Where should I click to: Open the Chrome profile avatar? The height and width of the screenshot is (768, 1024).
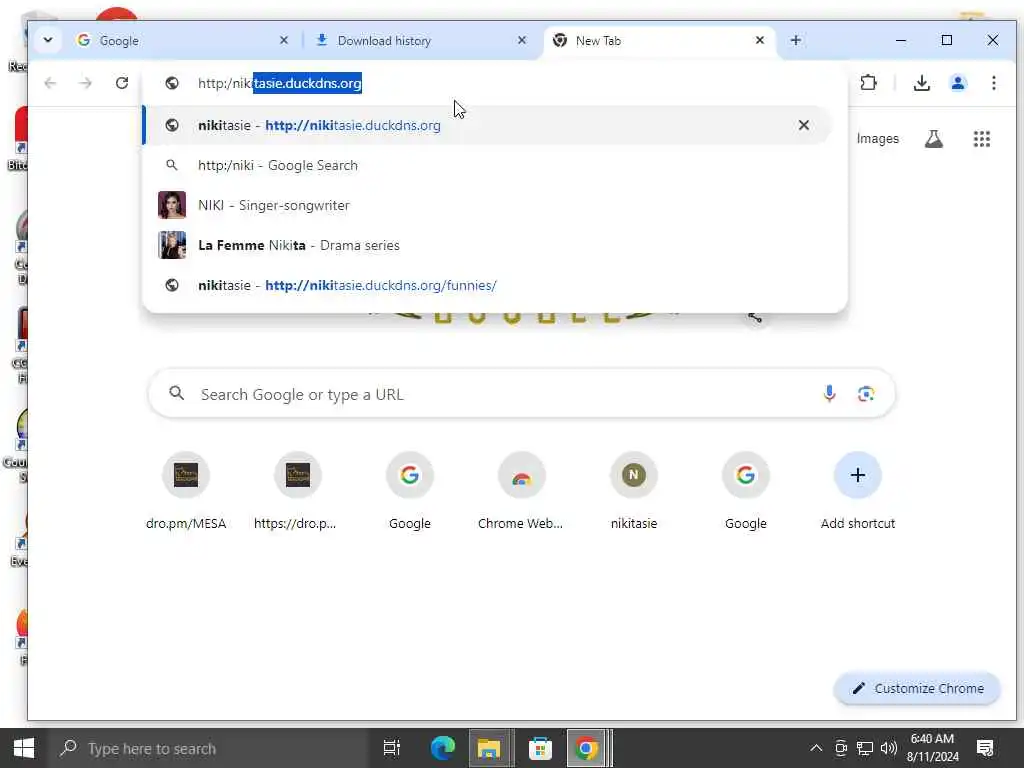pos(957,83)
